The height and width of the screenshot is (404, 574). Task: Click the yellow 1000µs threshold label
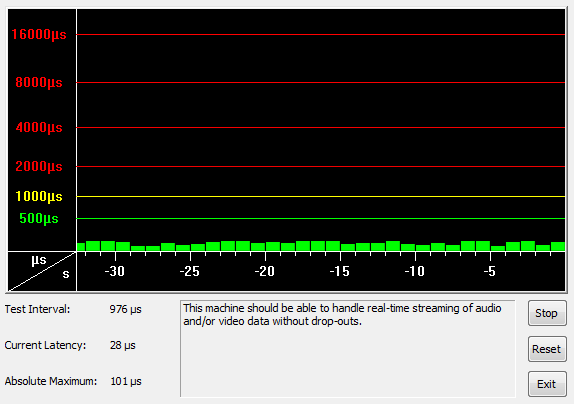click(x=39, y=197)
